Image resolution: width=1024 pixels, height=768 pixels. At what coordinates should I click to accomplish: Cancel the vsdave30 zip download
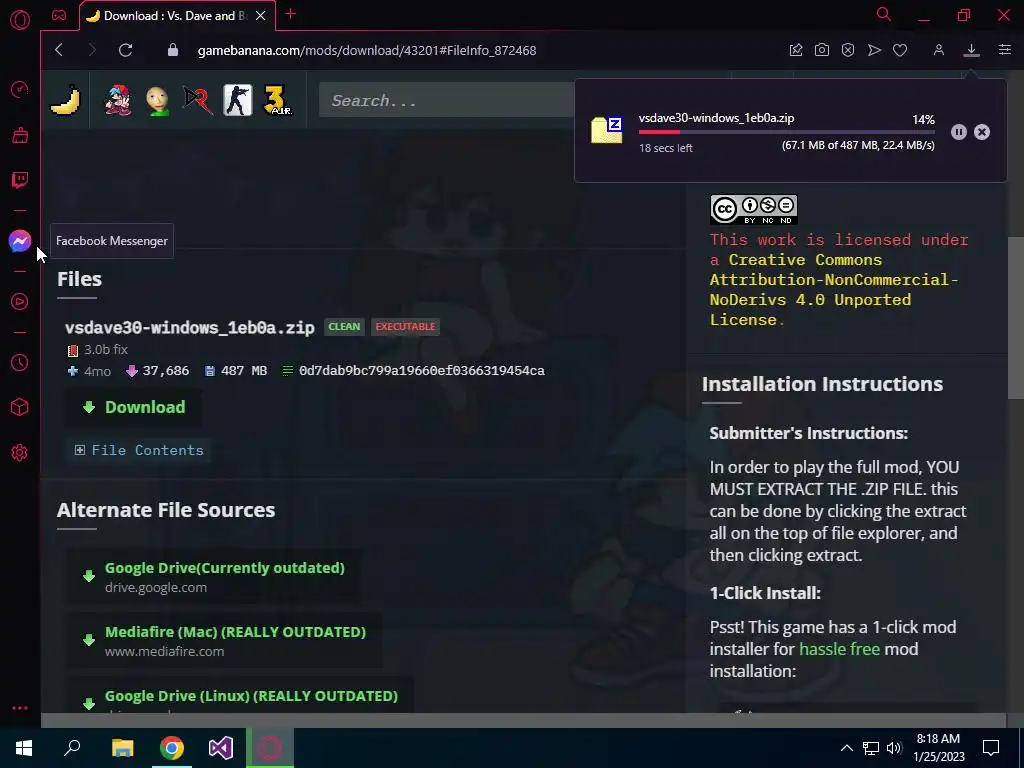coord(982,132)
